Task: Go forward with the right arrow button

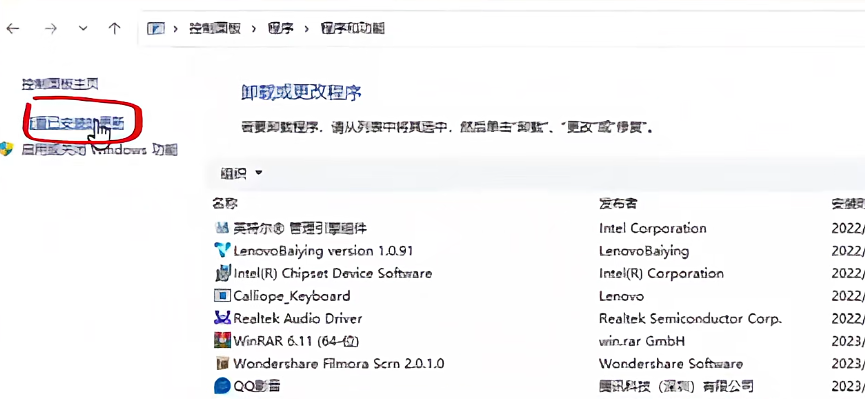Action: (x=51, y=29)
